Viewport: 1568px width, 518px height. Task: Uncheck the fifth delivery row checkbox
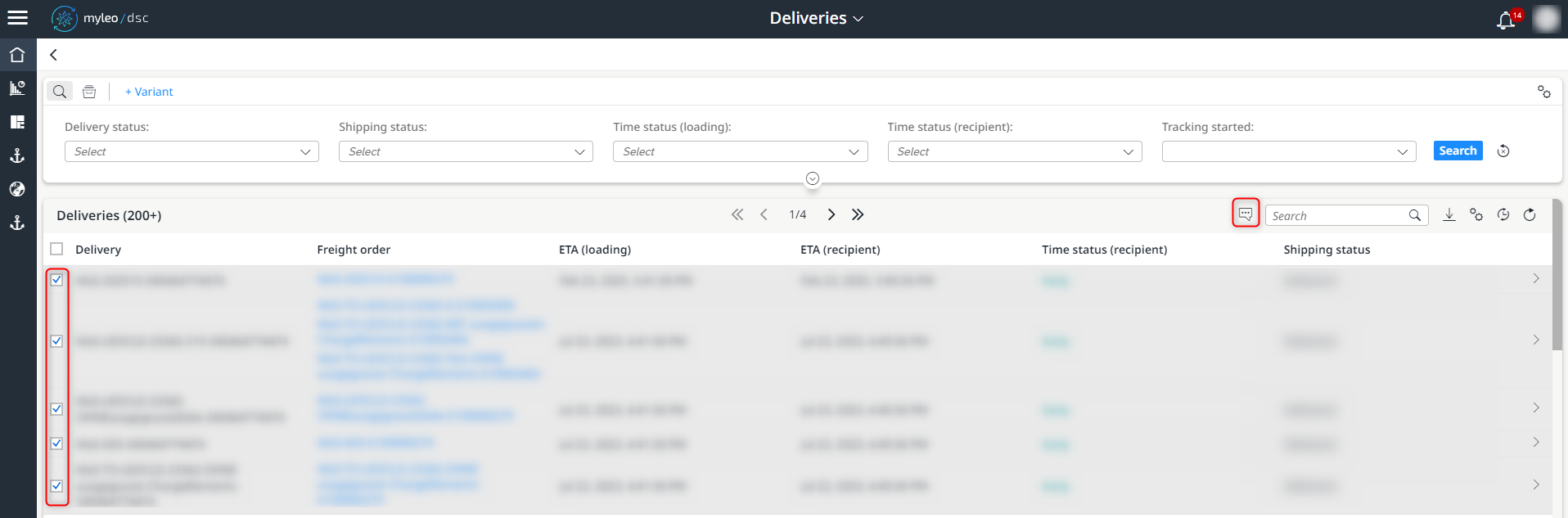56,486
